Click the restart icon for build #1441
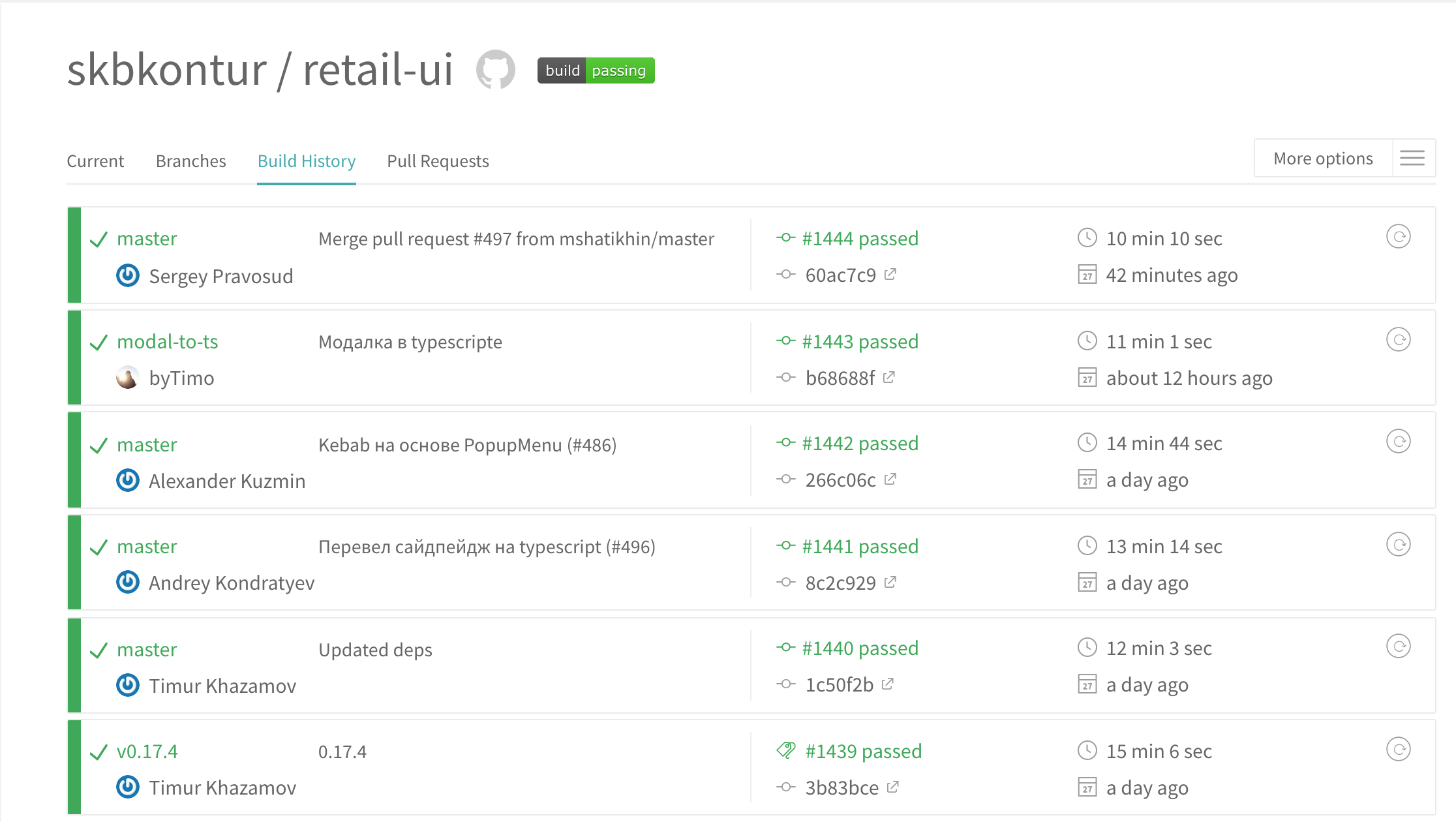Screen dimensions: 1456x822 [x=1398, y=545]
